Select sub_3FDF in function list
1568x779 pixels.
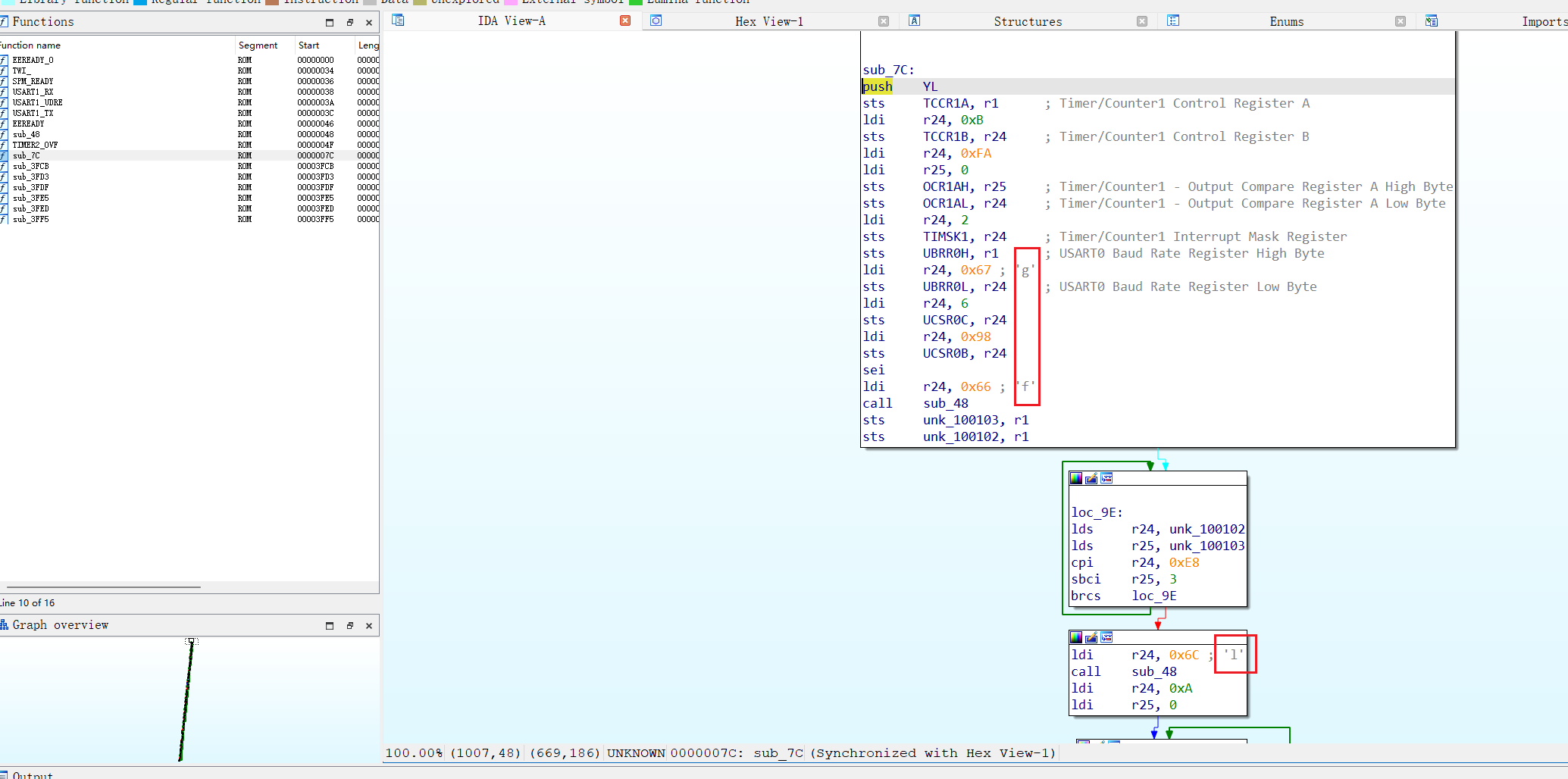[x=189, y=187]
